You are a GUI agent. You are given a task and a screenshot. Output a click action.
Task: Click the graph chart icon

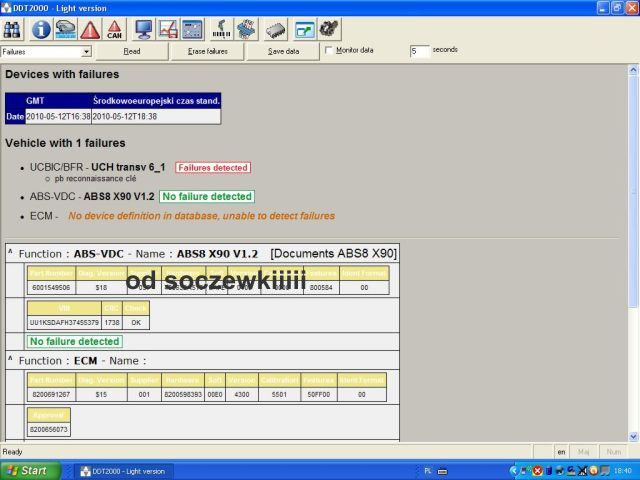click(x=168, y=29)
